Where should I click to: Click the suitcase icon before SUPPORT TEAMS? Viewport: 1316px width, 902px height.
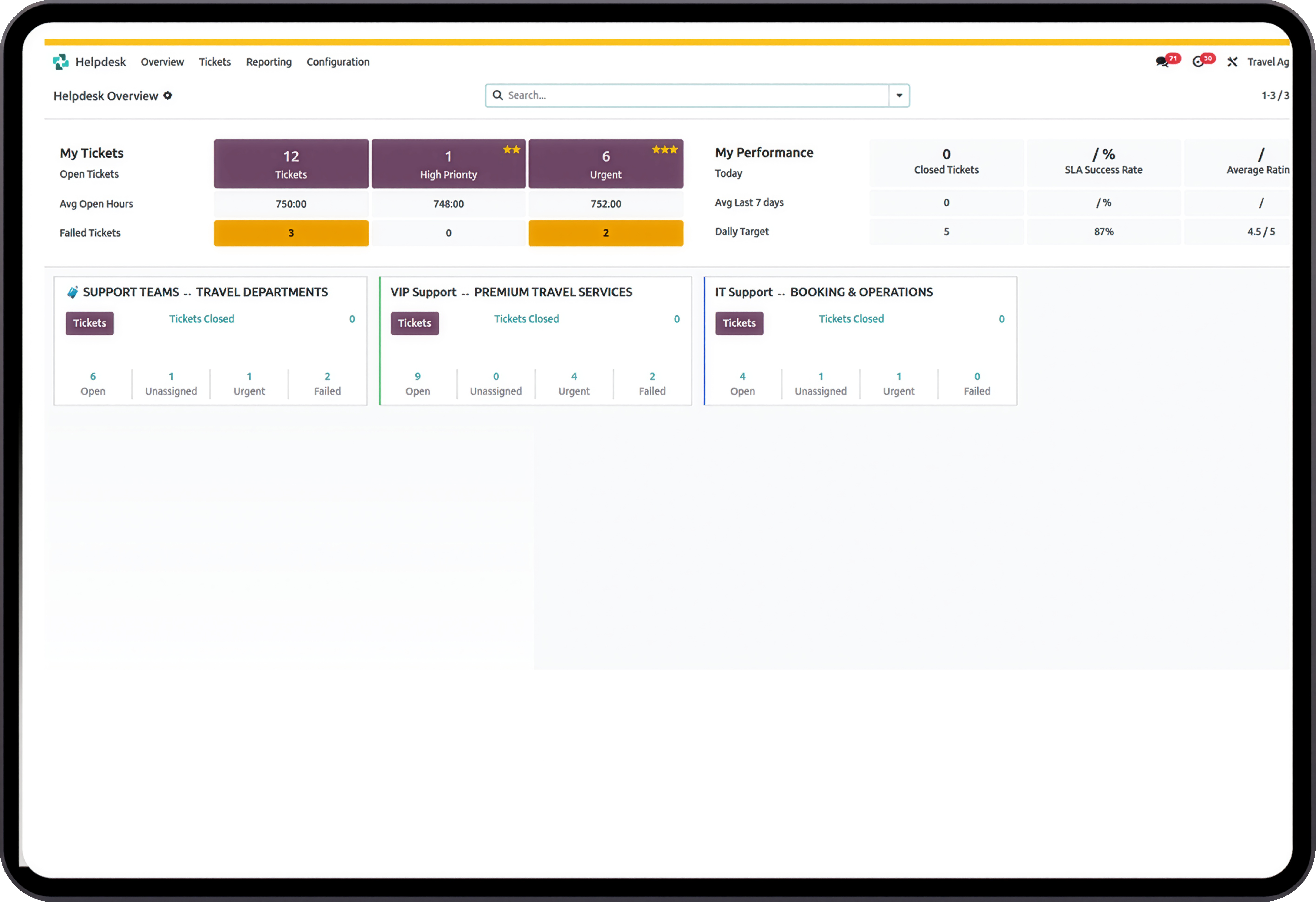point(73,292)
